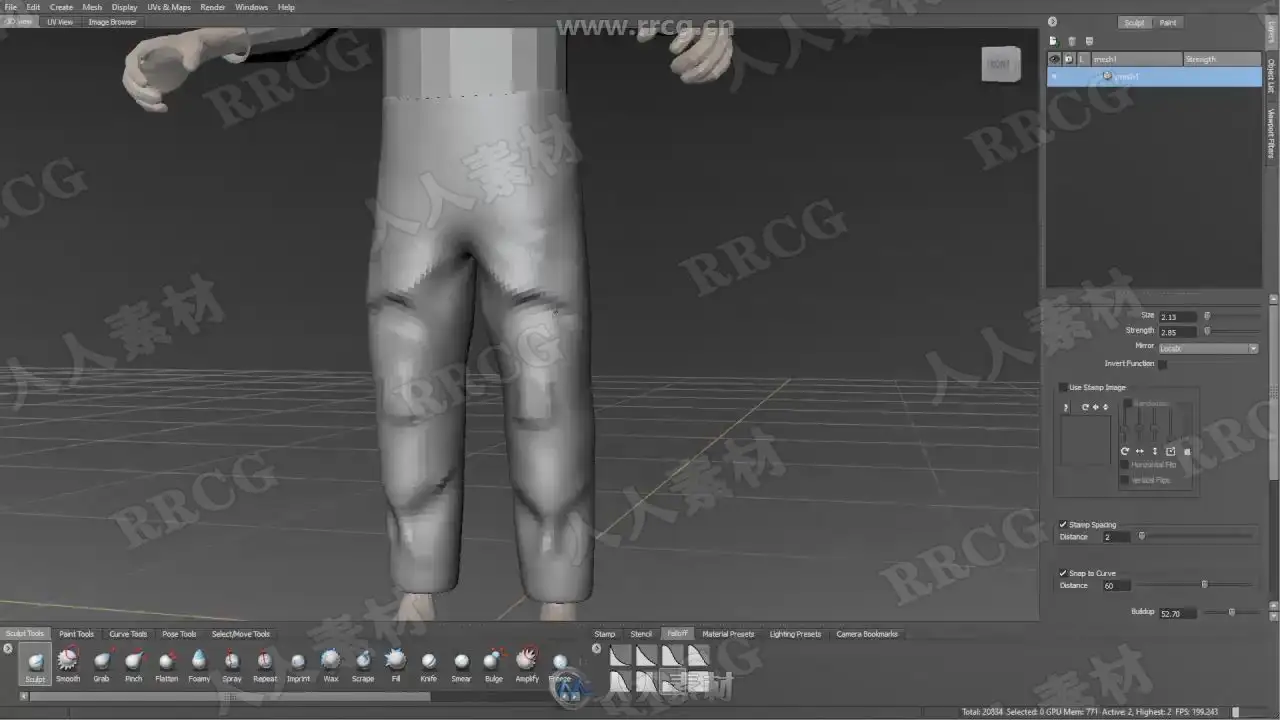Collapse the falloff tray arrow

597,649
